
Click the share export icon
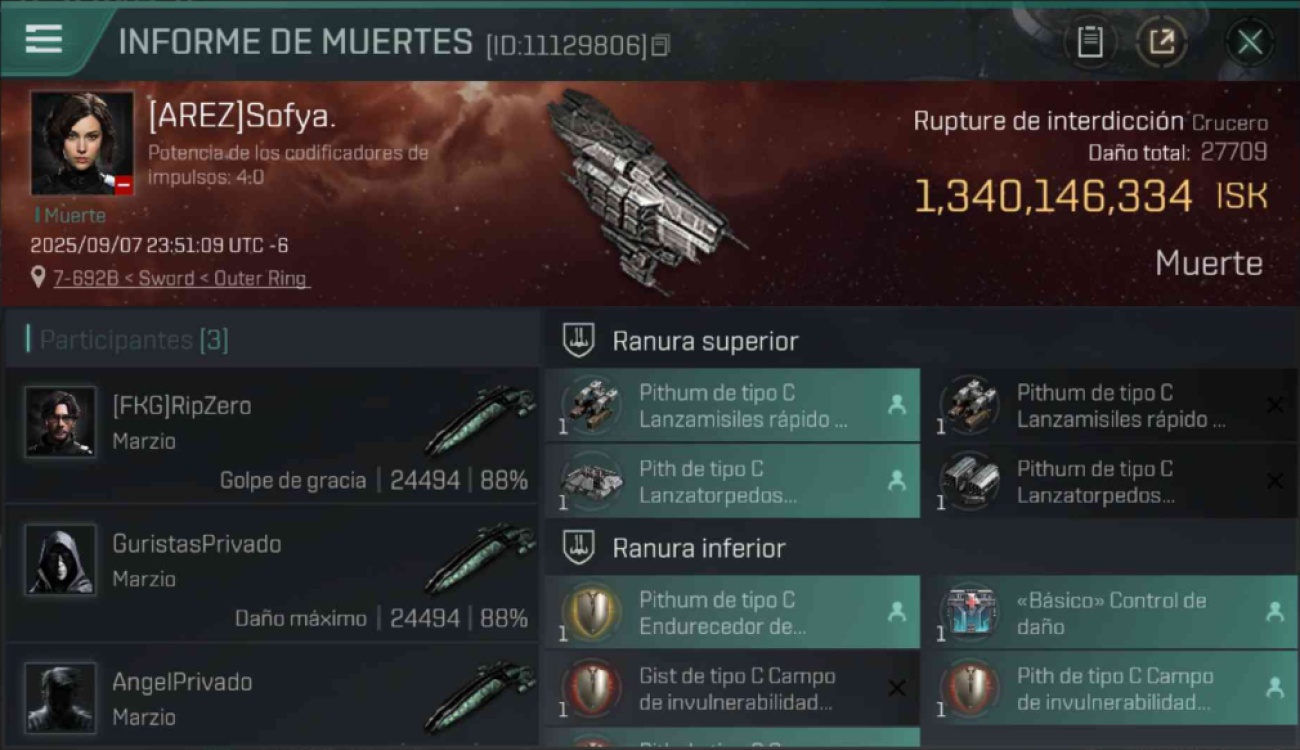coord(1161,42)
